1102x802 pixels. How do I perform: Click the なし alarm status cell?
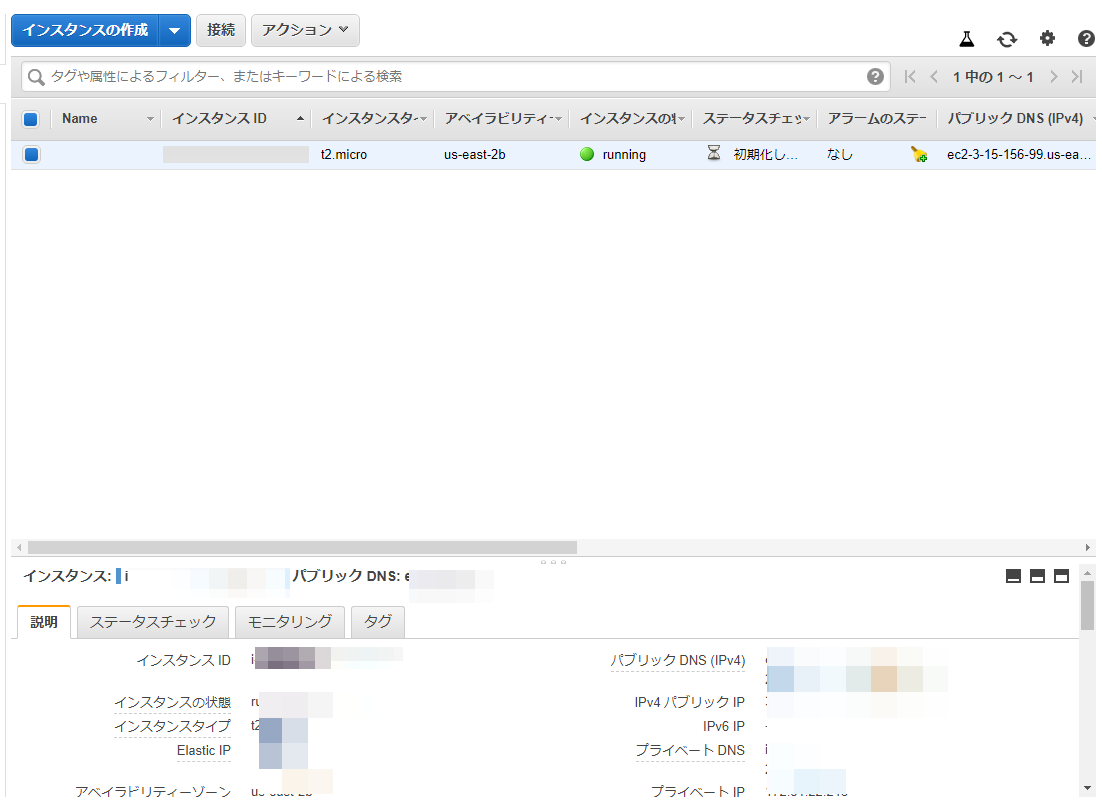[839, 155]
